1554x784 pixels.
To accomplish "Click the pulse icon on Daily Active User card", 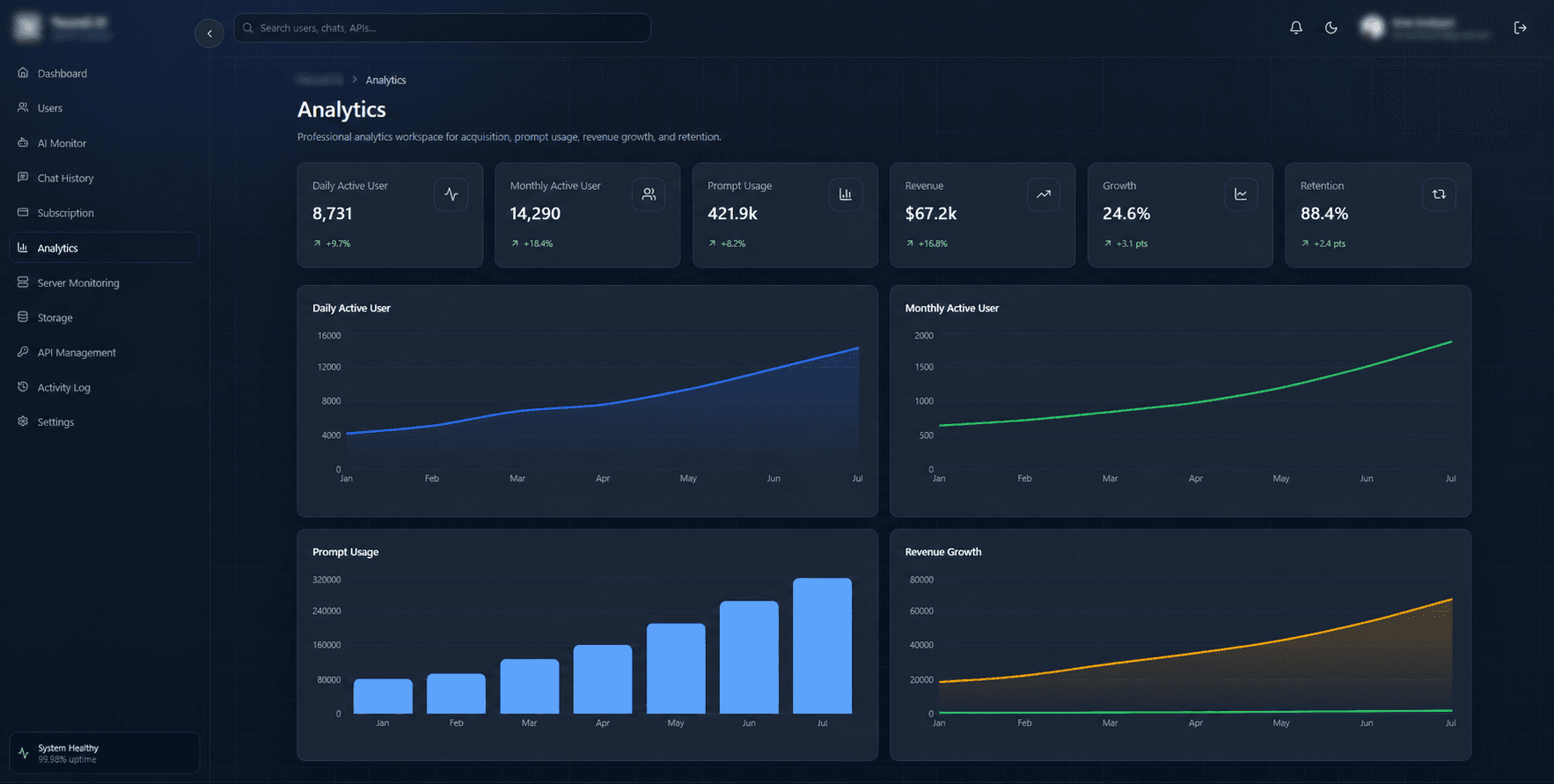I will coord(451,194).
